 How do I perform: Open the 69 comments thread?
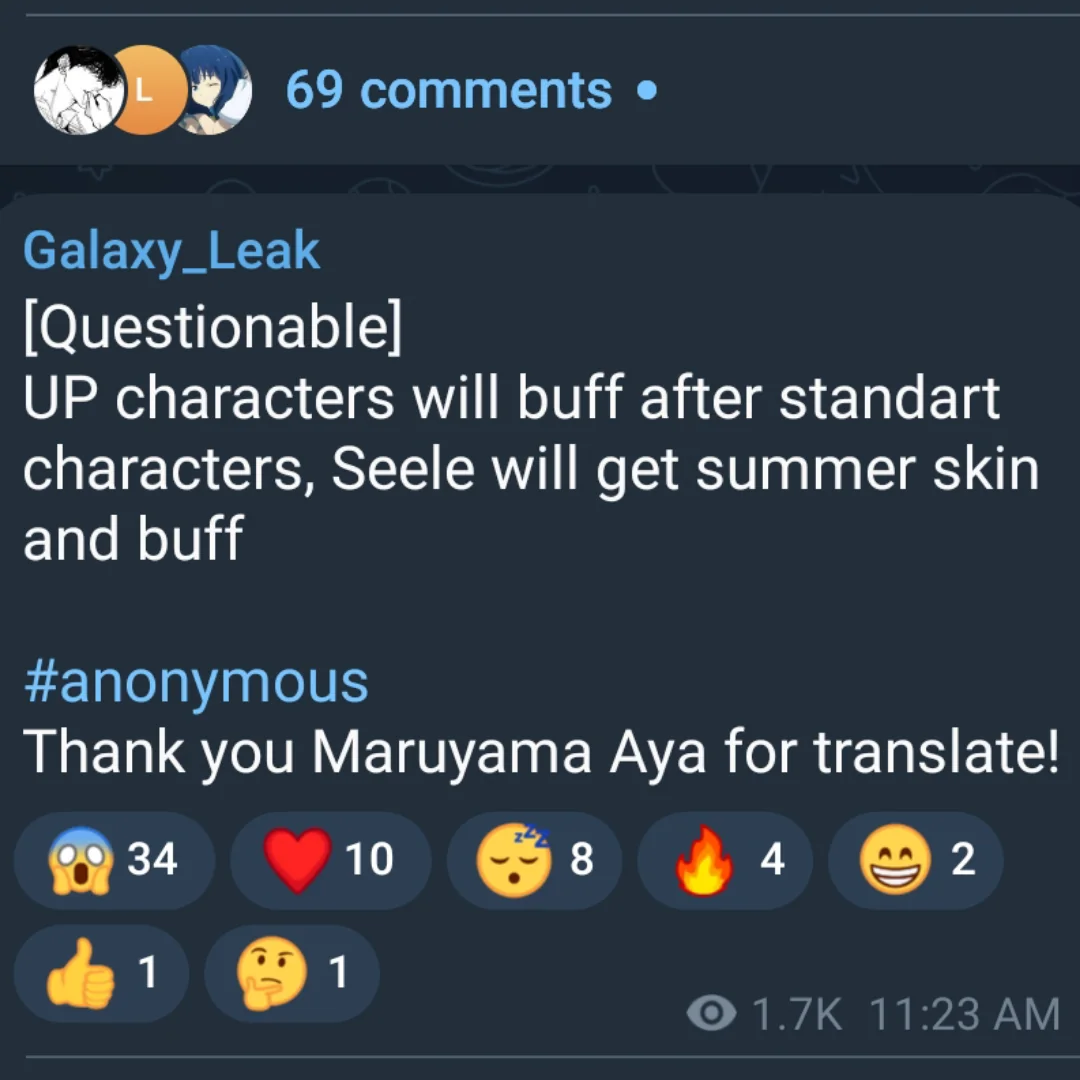pyautogui.click(x=448, y=90)
